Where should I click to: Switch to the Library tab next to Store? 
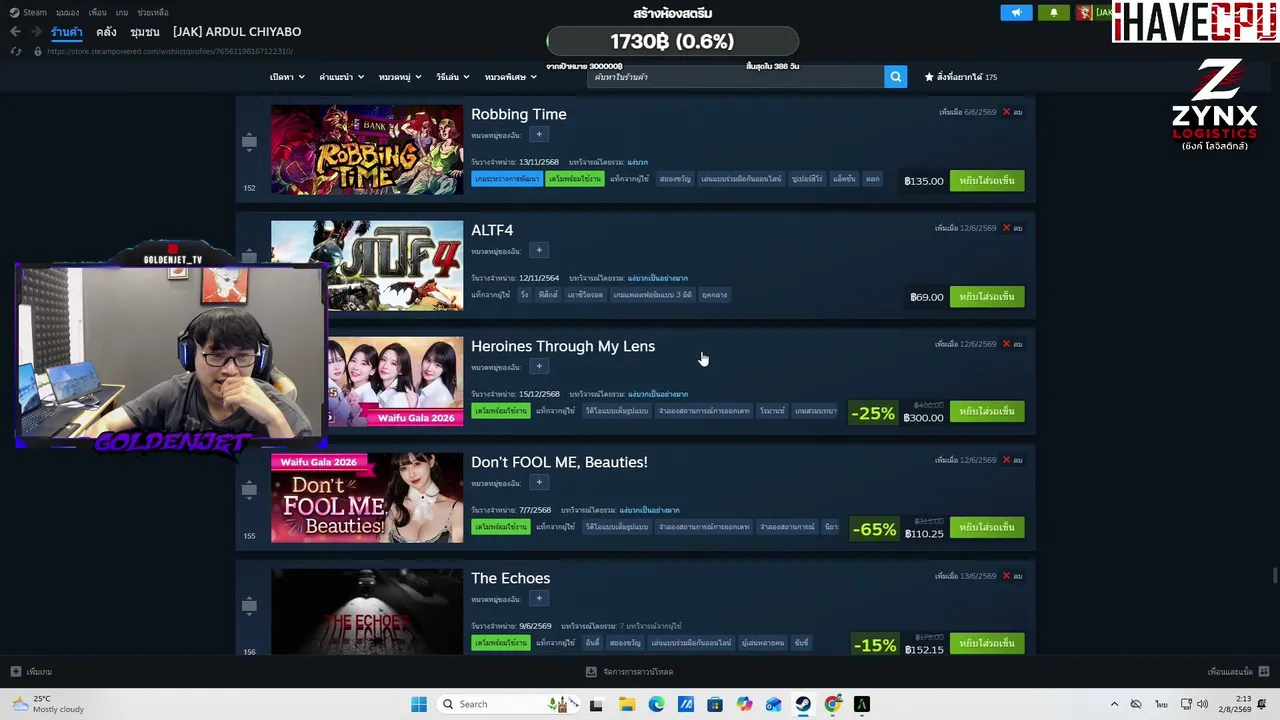point(106,32)
